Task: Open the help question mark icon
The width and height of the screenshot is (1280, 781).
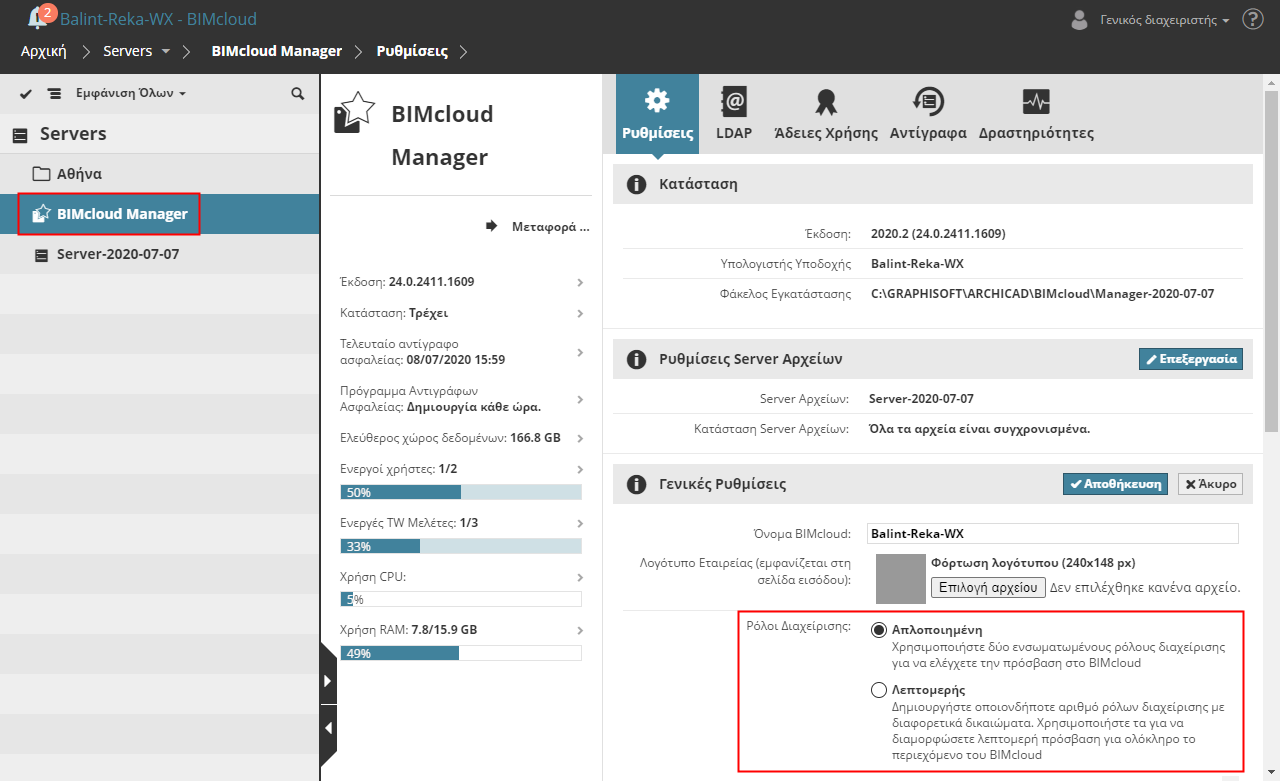Action: tap(1252, 19)
